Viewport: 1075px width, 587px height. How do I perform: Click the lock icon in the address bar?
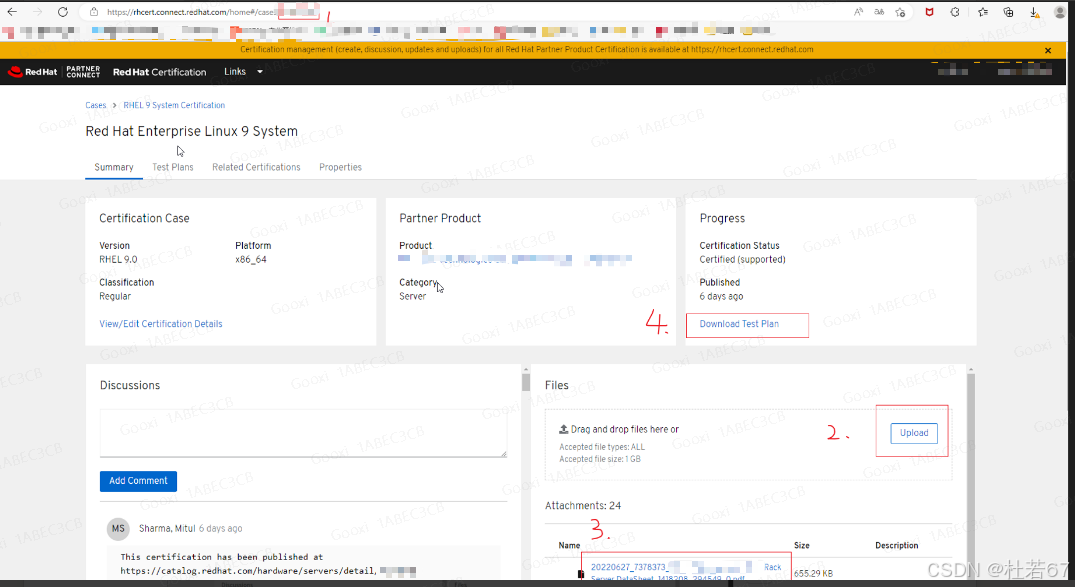point(94,12)
